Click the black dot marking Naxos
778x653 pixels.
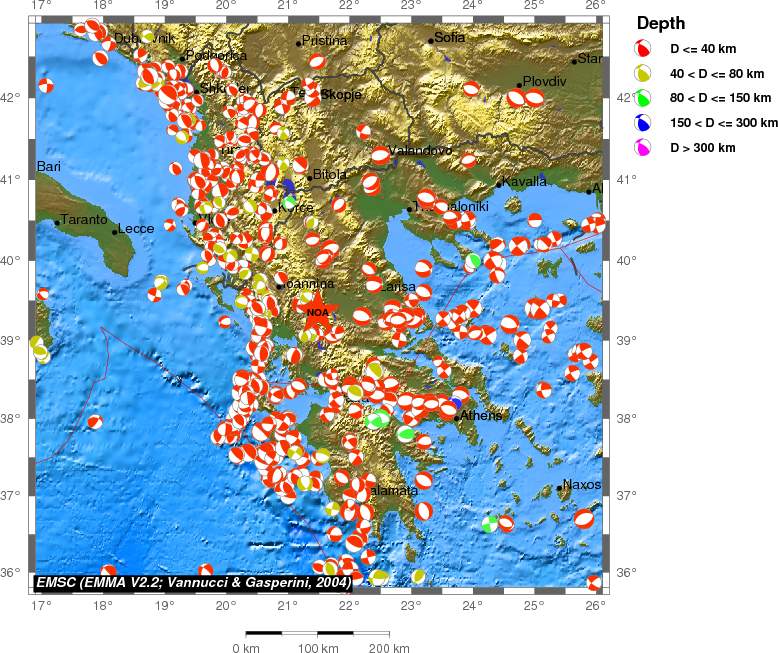(x=559, y=488)
